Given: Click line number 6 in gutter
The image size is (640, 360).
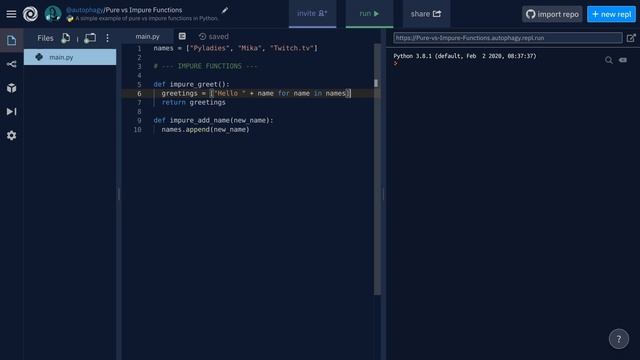Looking at the screenshot, I should click(x=139, y=93).
